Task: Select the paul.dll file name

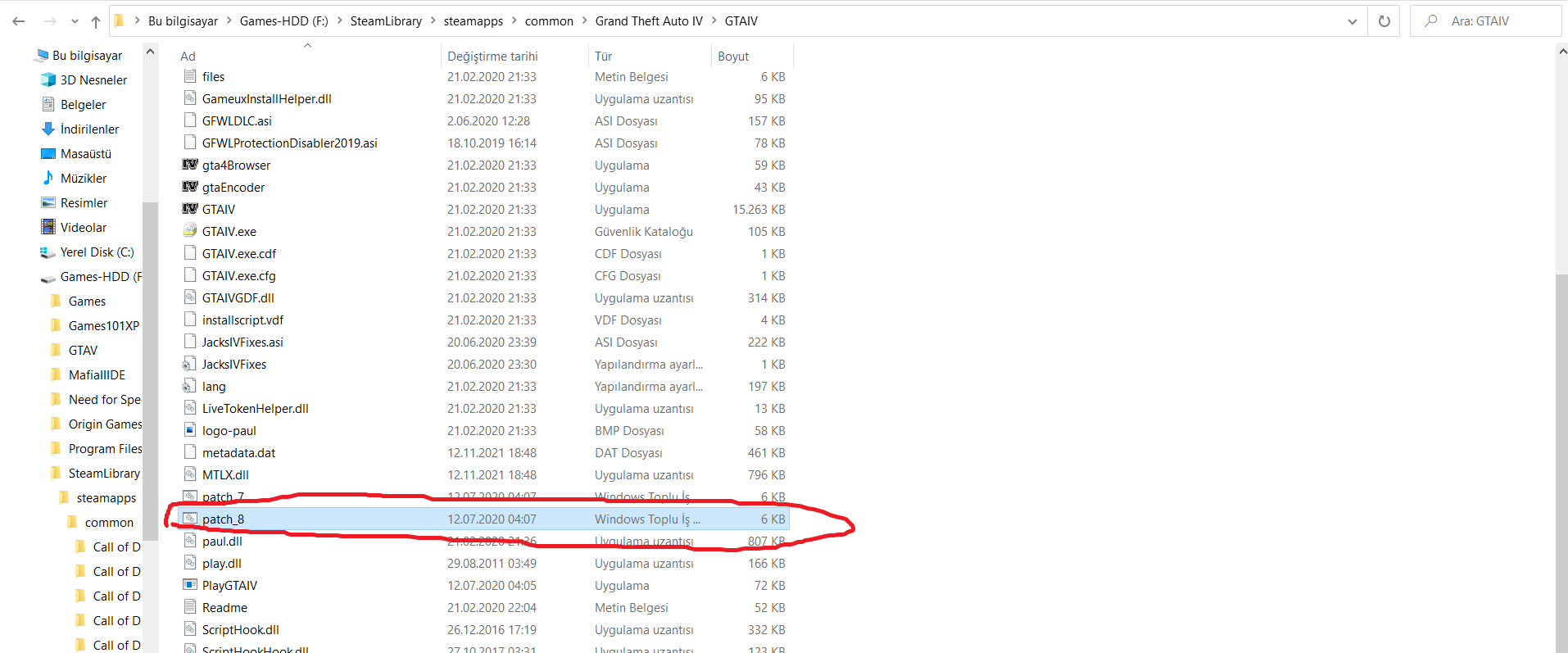Action: click(x=222, y=542)
